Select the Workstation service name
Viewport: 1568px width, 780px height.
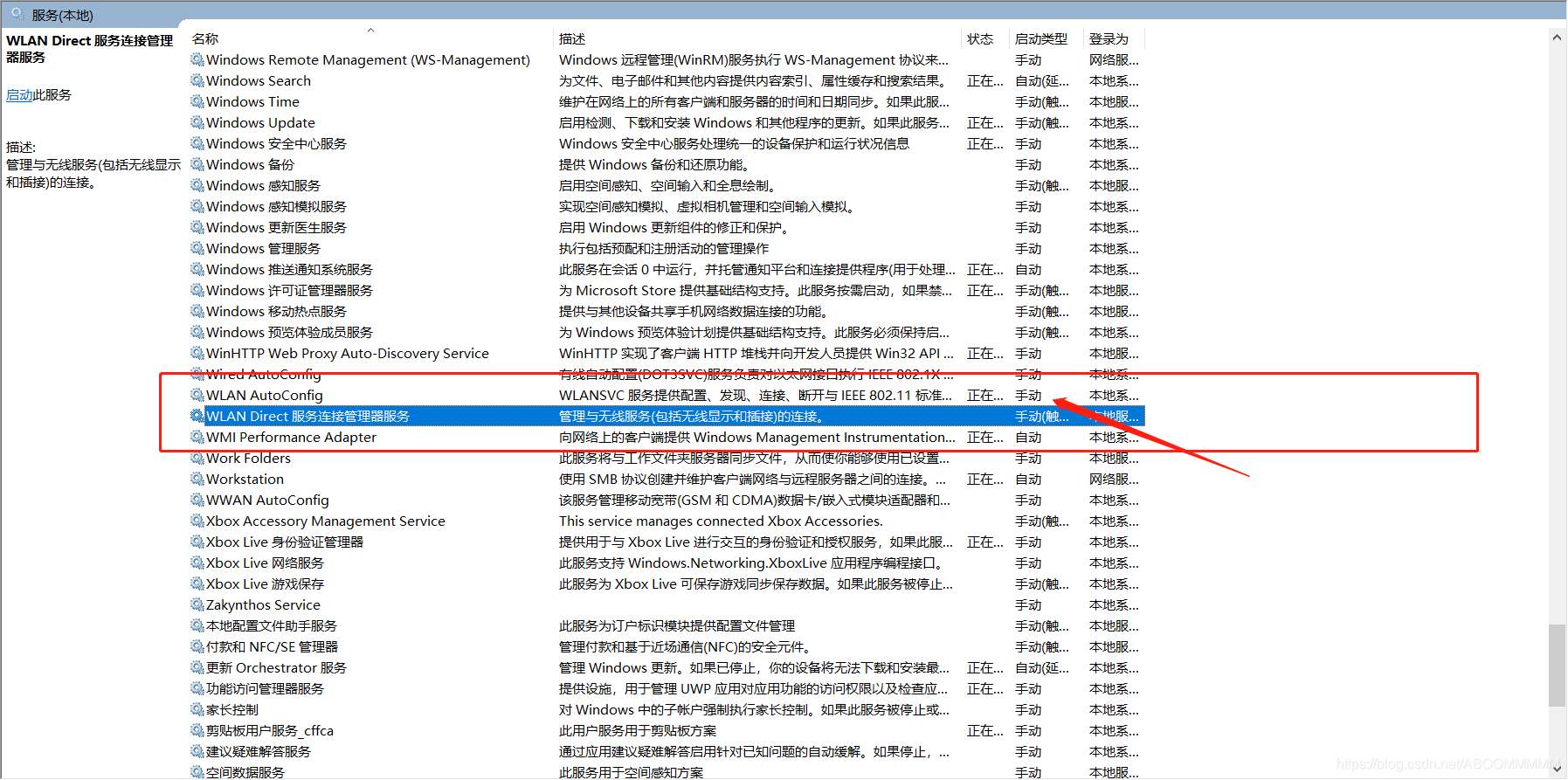(245, 479)
